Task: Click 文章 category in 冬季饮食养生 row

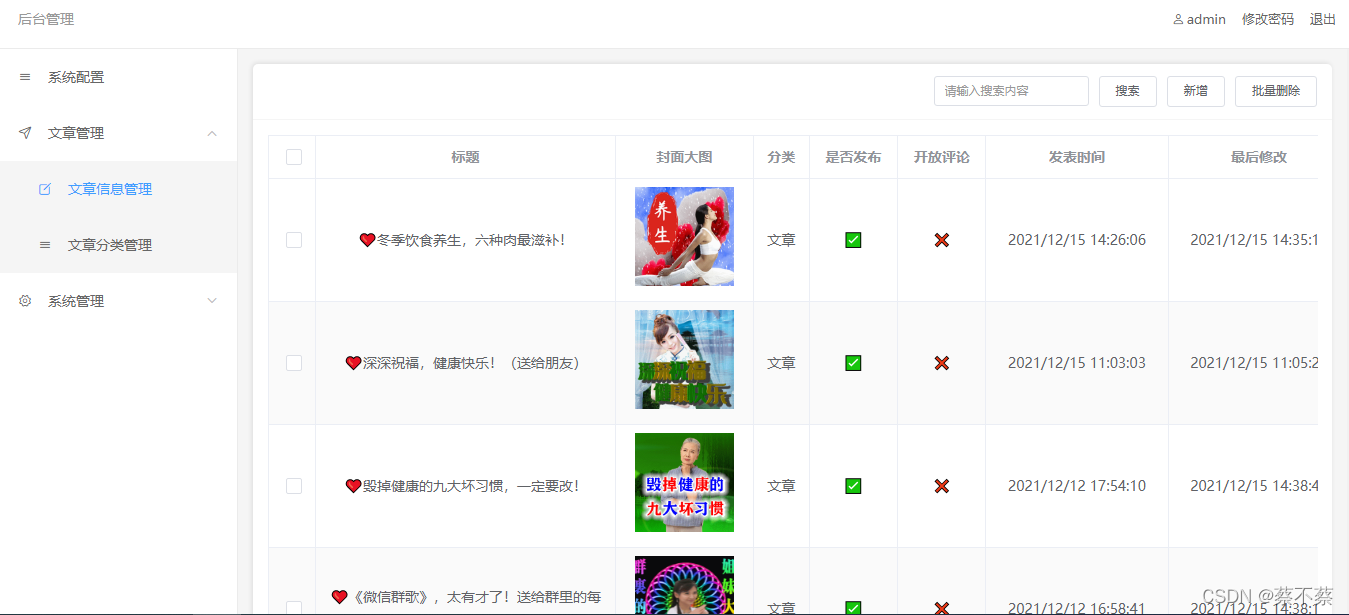Action: [x=781, y=240]
